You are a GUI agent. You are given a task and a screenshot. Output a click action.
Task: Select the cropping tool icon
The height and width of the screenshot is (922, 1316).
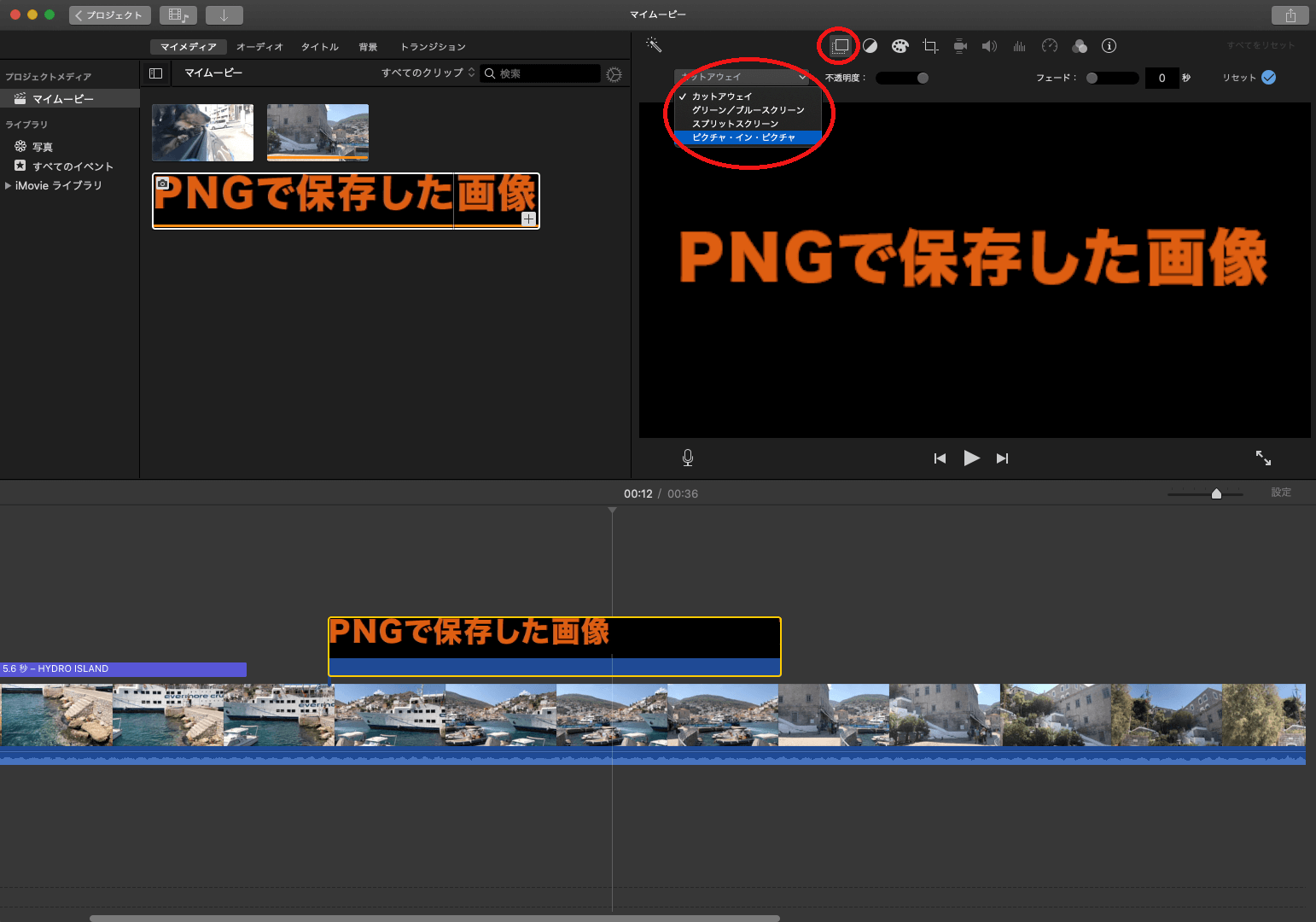[930, 46]
